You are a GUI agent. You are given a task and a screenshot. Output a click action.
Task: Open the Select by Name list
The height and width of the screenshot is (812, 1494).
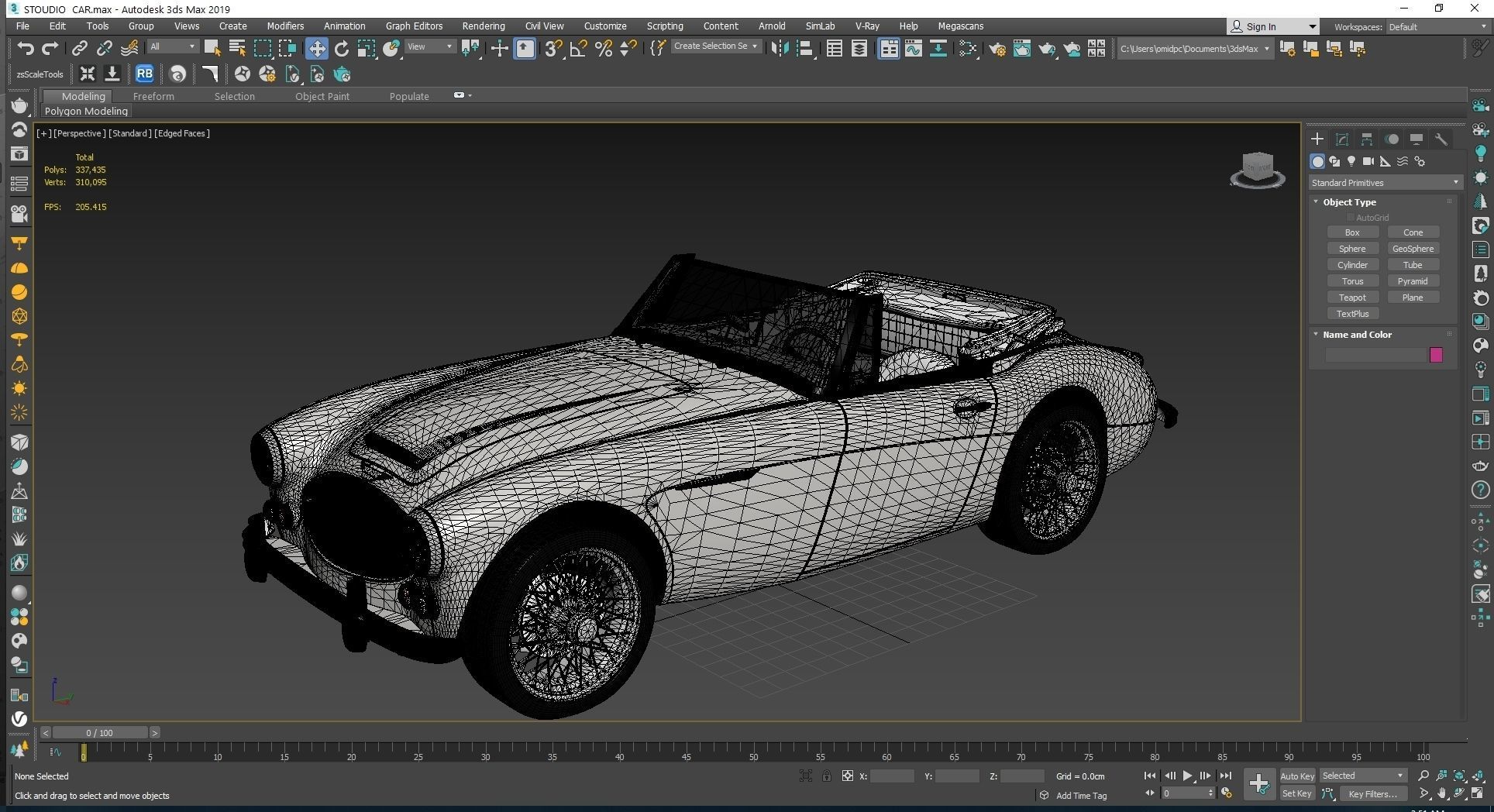click(x=237, y=49)
